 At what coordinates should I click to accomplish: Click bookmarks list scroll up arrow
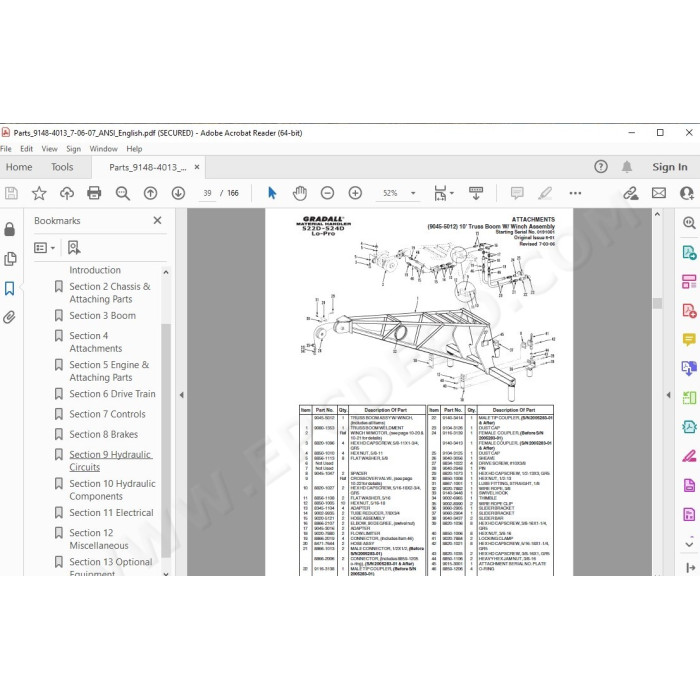point(166,272)
